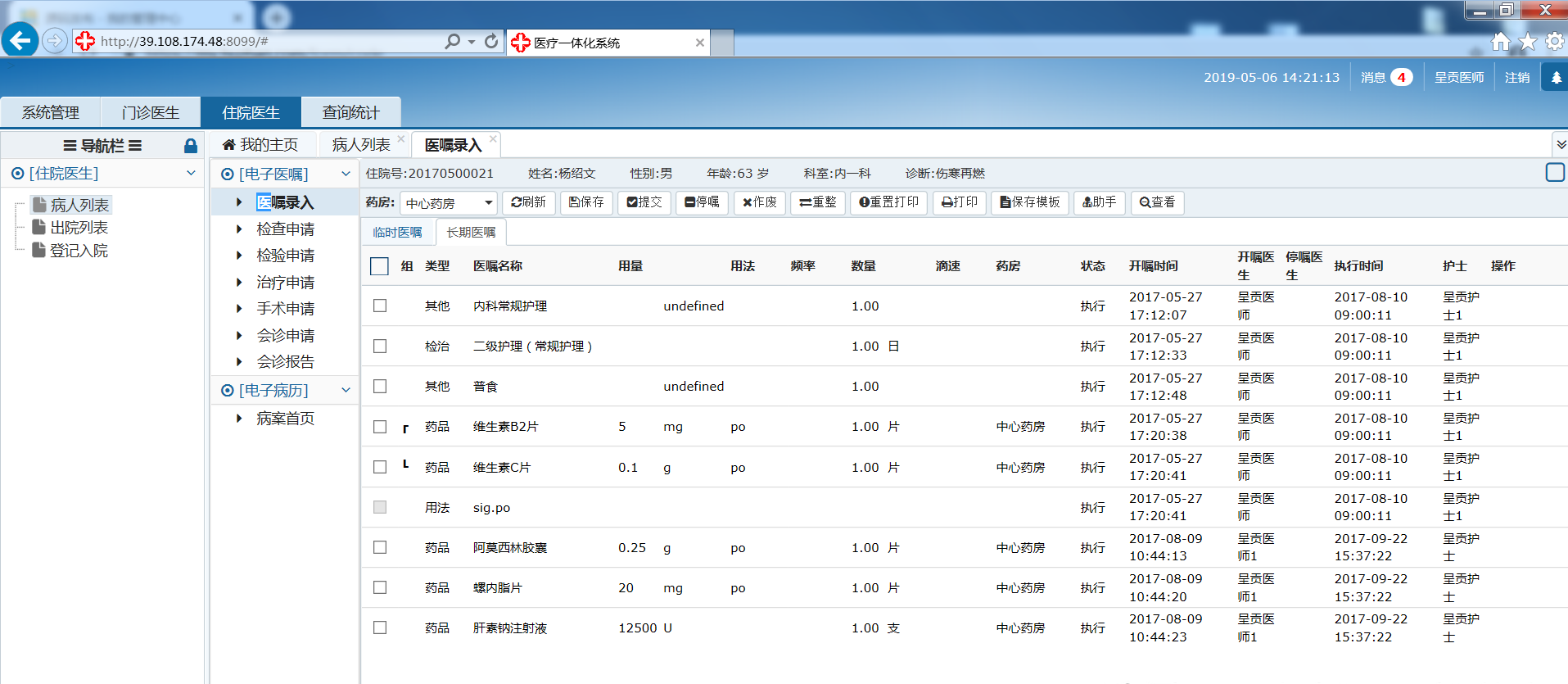Expand the 检查申请 tree item
The width and height of the screenshot is (1568, 684).
tap(239, 229)
